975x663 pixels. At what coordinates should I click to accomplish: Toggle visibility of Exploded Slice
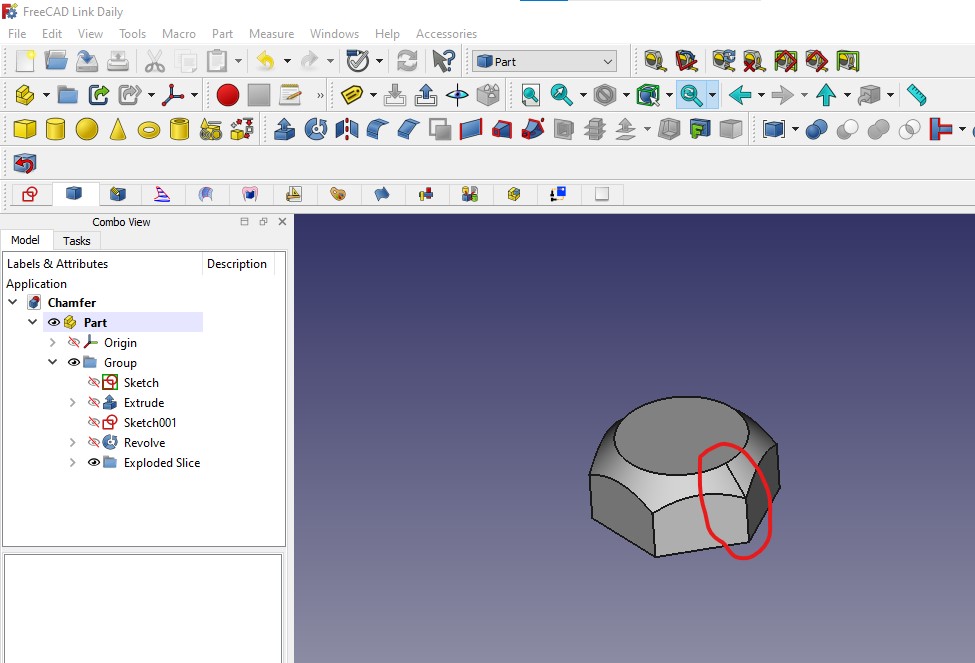tap(93, 462)
